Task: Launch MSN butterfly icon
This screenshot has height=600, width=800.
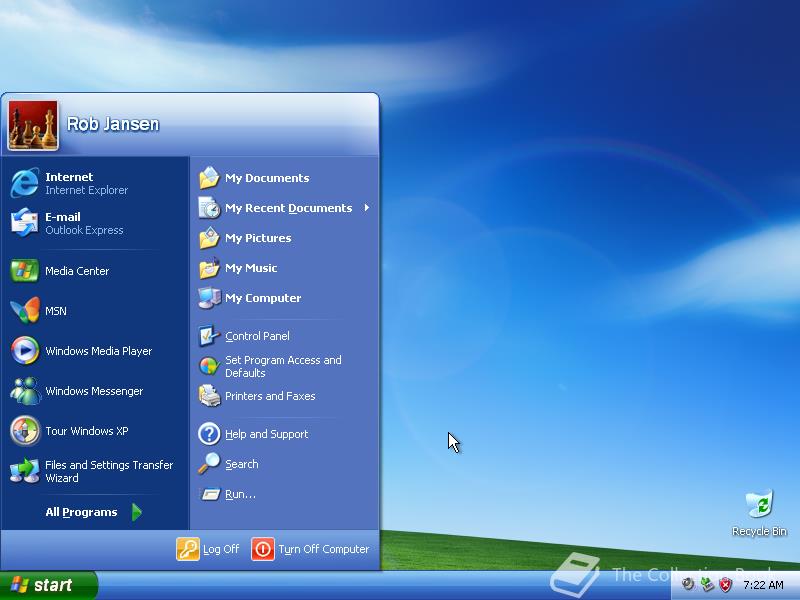Action: coord(24,311)
